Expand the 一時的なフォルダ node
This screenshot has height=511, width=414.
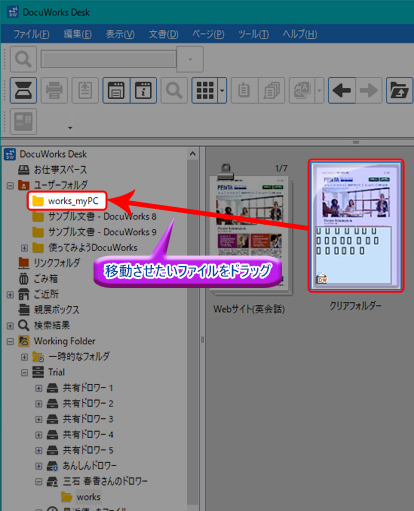point(24,357)
